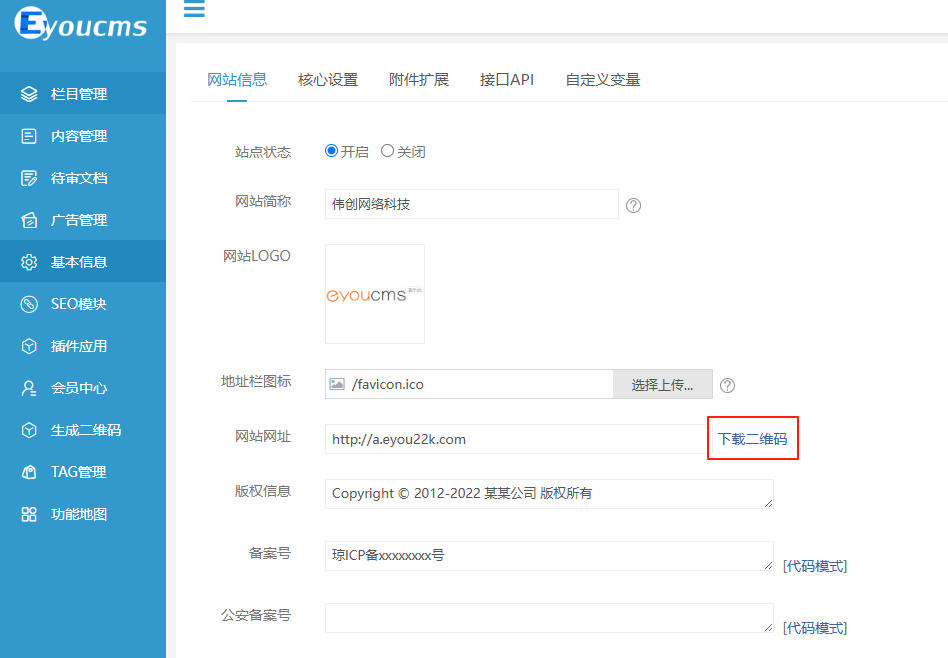Screen dimensions: 948x658
Task: Click the 栏目管理 layers icon
Action: 29,94
